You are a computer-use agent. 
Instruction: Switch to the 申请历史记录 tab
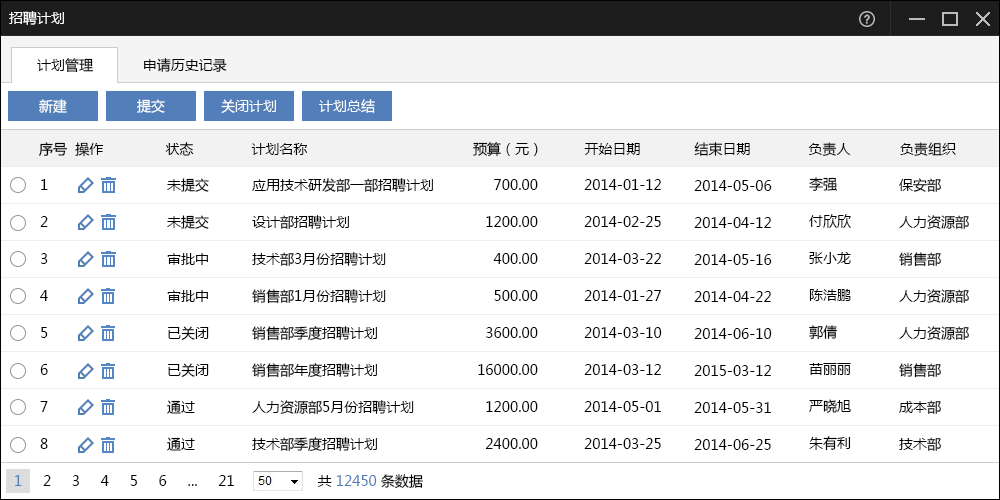(185, 66)
